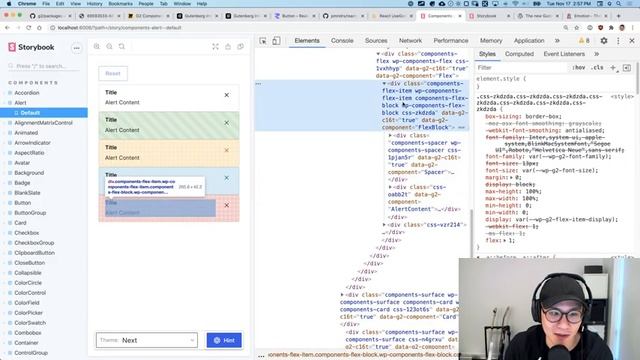Switch to Elements tab

[x=307, y=41]
